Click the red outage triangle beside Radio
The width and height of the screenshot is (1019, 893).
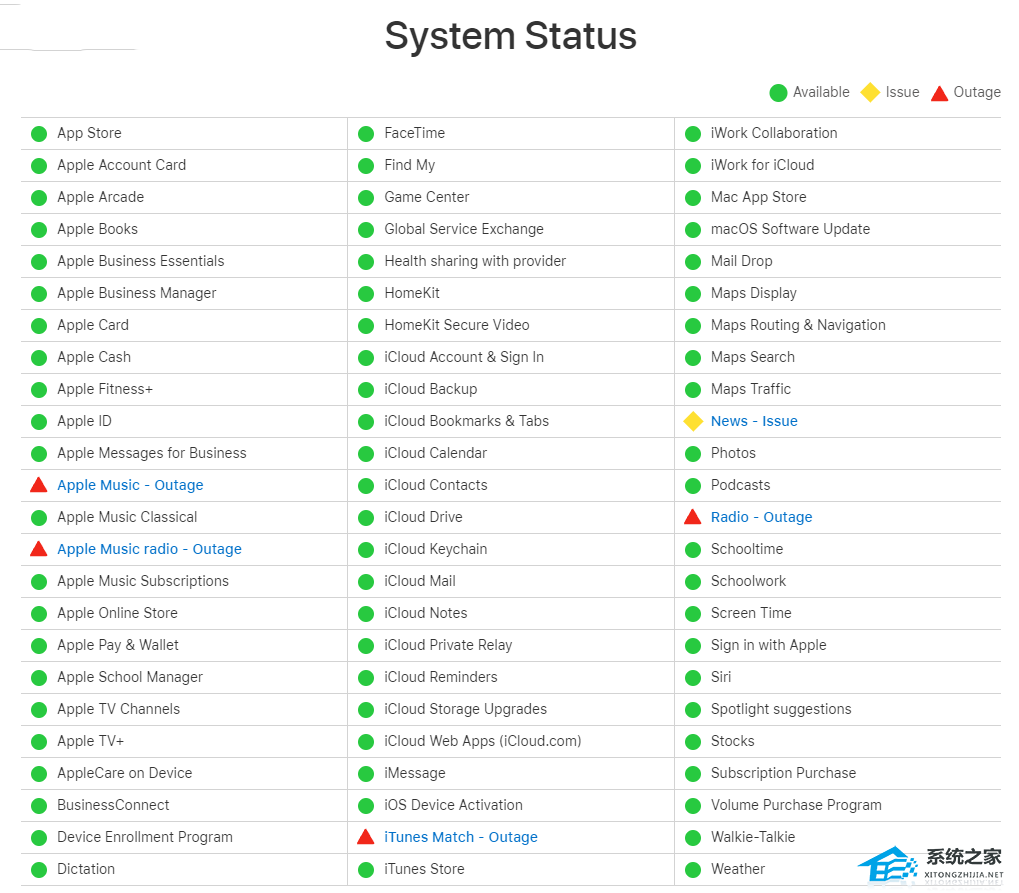pos(693,517)
